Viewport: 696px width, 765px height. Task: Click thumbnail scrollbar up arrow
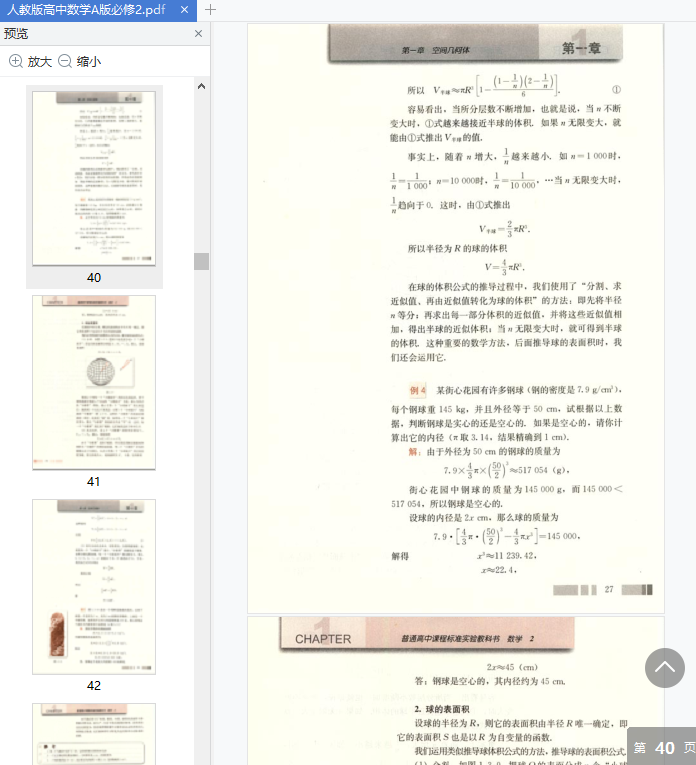201,86
